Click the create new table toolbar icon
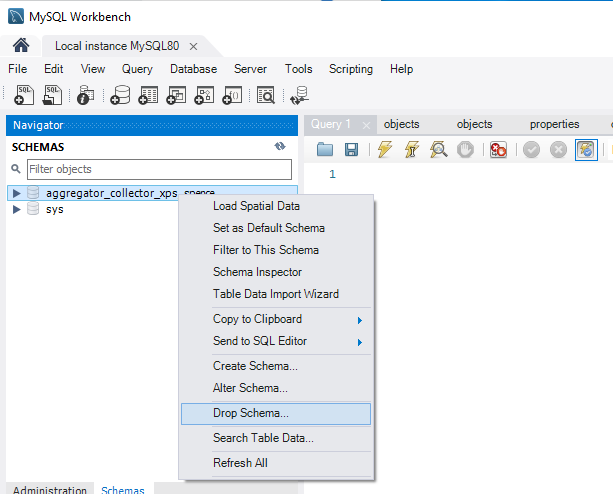 pos(148,95)
